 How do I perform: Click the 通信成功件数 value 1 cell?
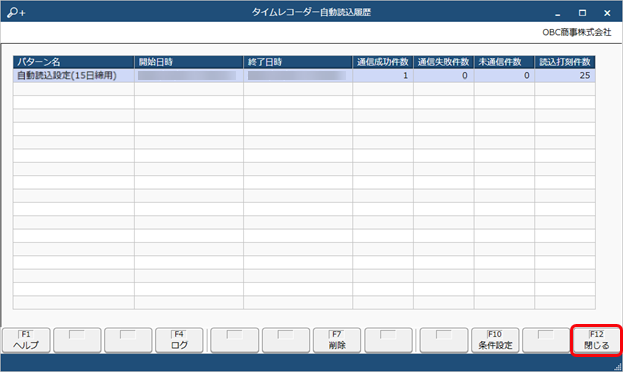(x=383, y=76)
